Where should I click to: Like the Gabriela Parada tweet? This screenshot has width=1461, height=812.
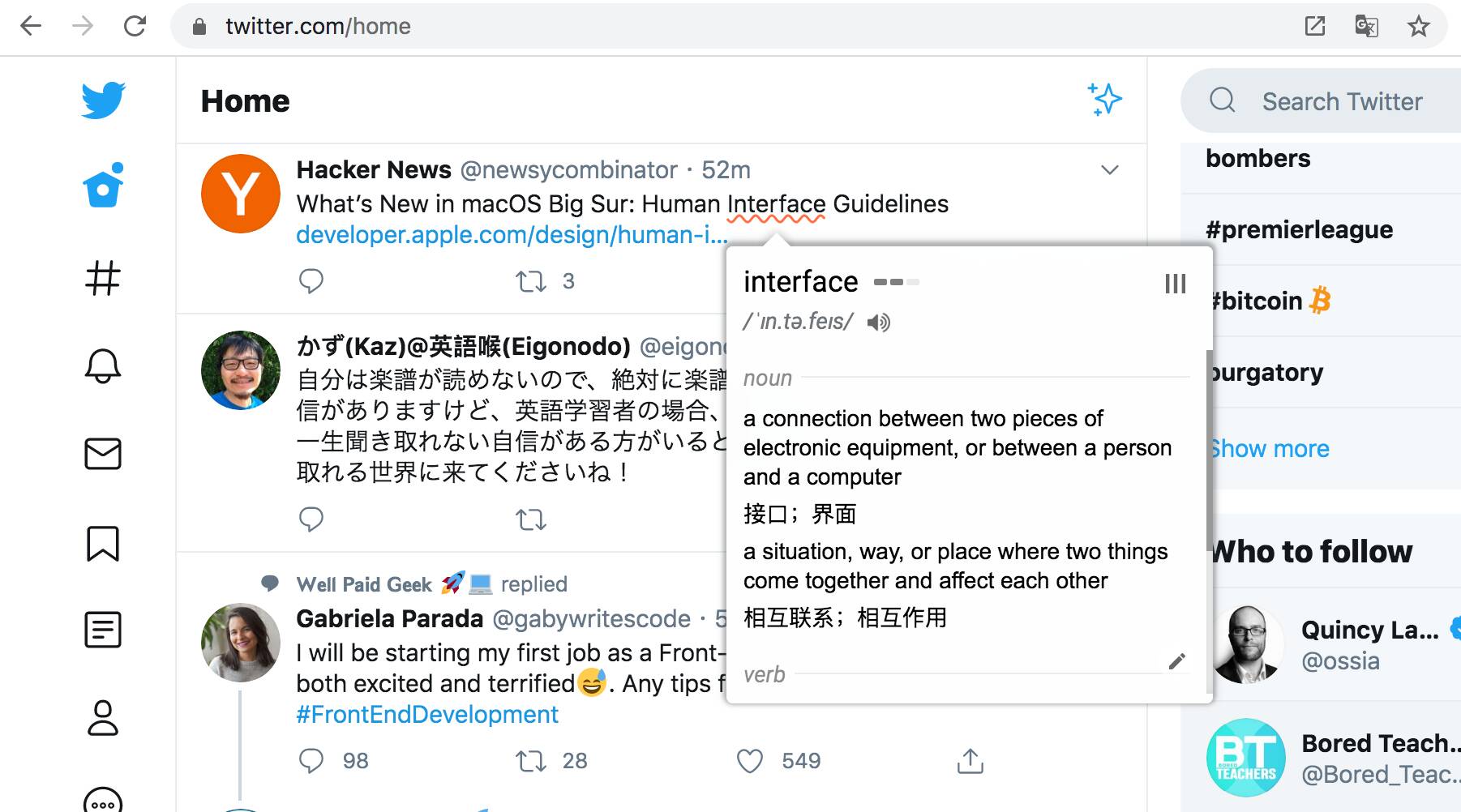[750, 761]
